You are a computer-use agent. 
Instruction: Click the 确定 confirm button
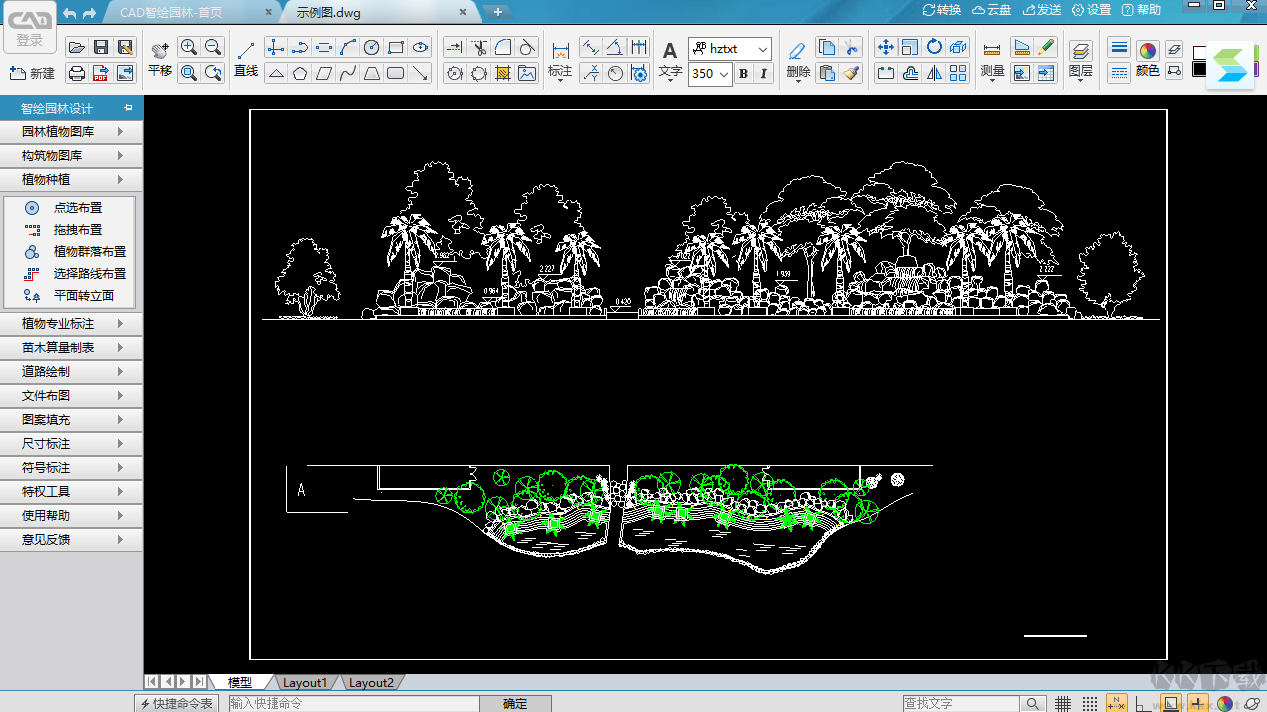515,704
